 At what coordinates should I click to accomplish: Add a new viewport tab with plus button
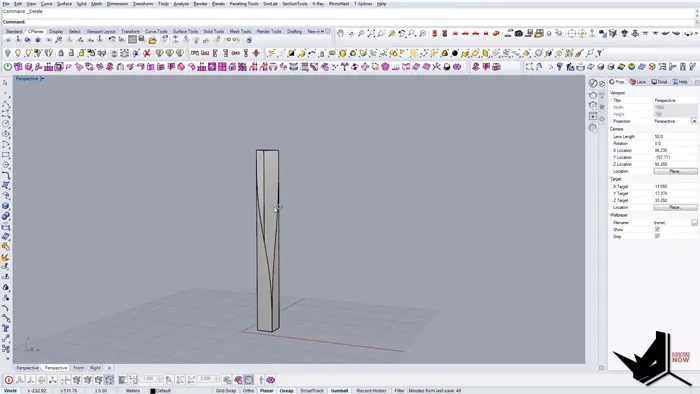(x=109, y=368)
